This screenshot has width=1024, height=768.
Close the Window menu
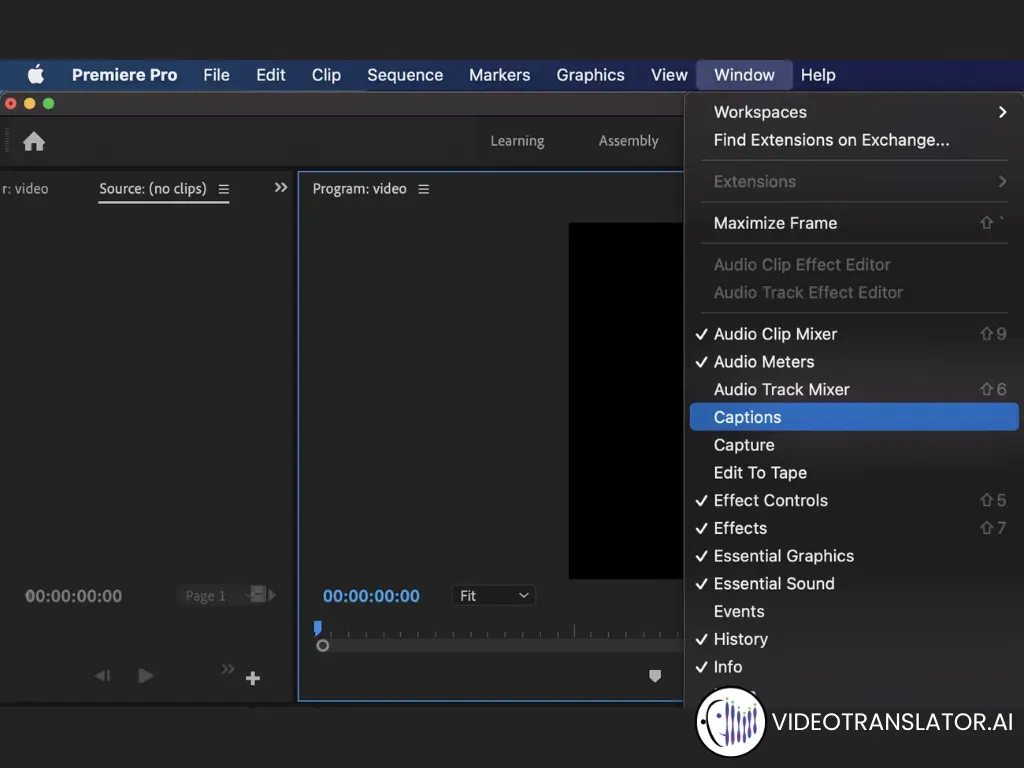744,75
